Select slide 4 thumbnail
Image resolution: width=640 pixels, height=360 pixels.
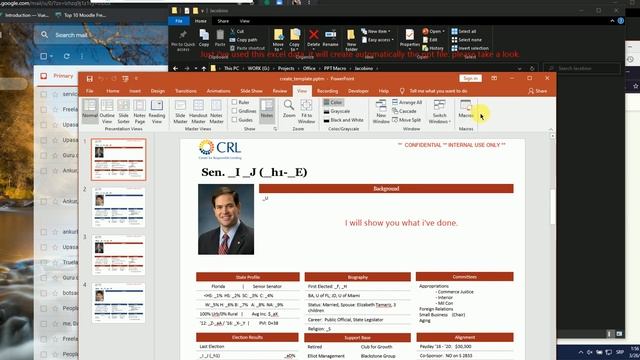pos(118,303)
